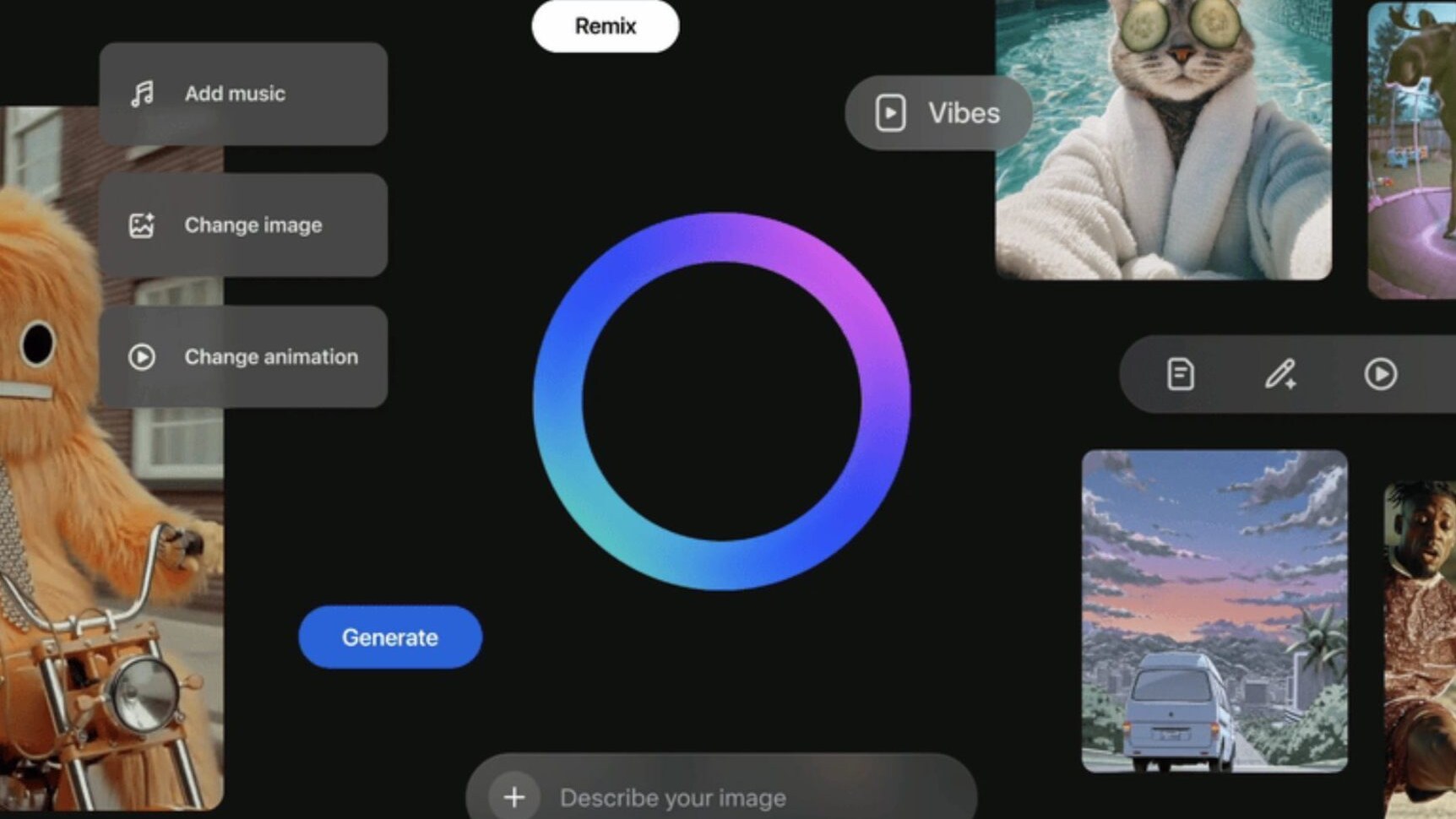This screenshot has height=819, width=1456.
Task: Choose the Add music text option
Action: [235, 94]
